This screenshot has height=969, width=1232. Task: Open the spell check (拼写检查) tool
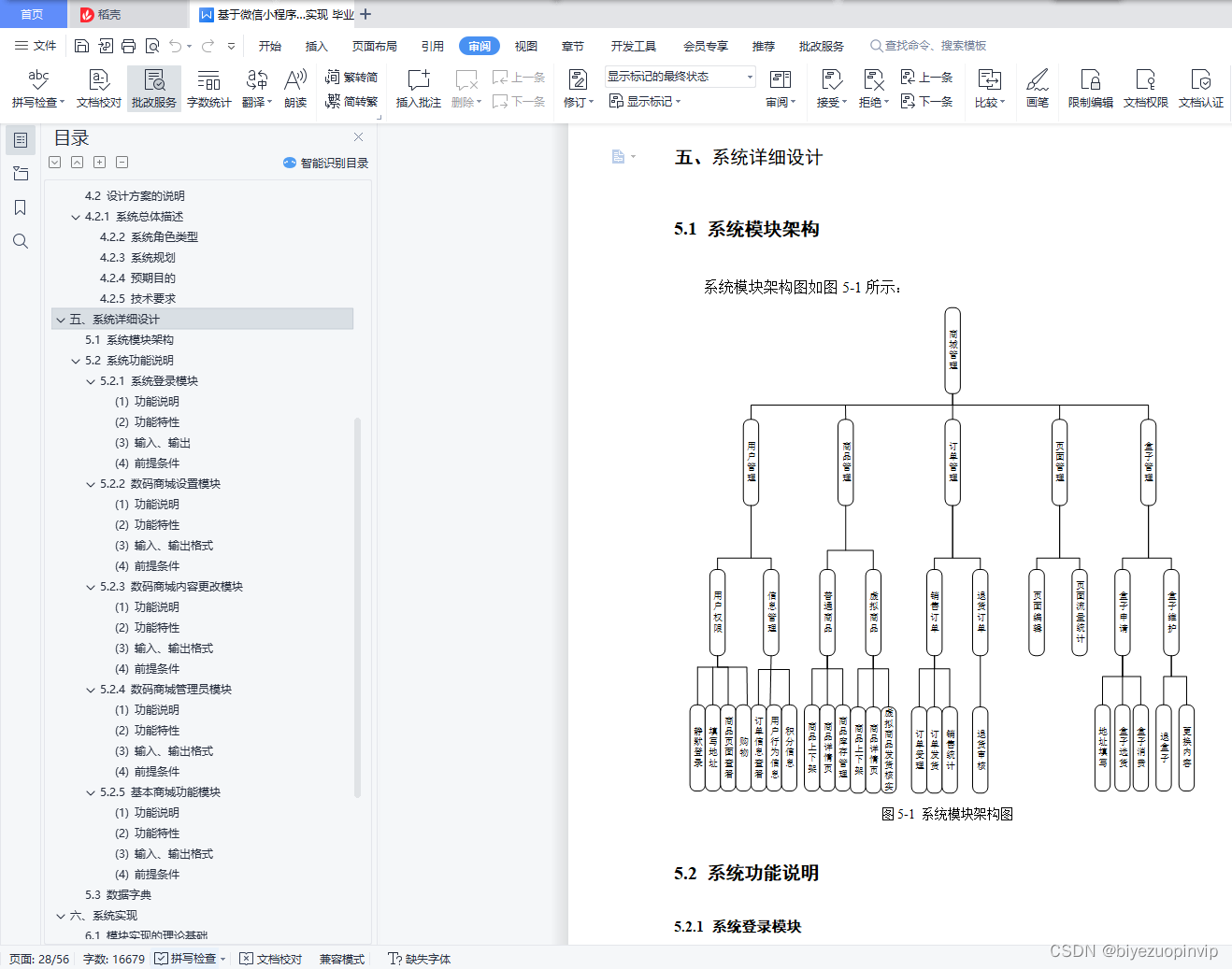tap(38, 89)
